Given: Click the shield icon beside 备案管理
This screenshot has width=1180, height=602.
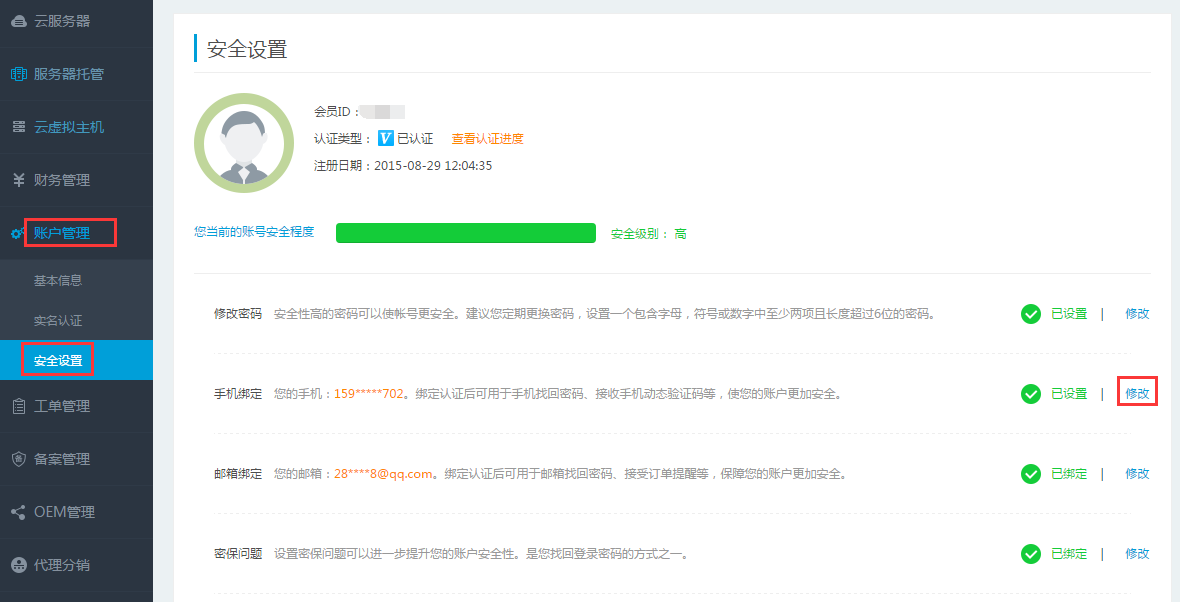Looking at the screenshot, I should point(18,459).
